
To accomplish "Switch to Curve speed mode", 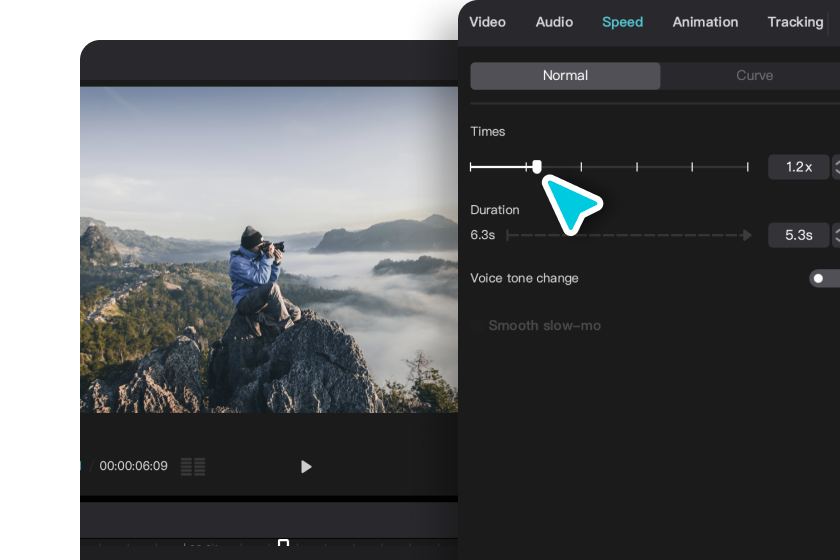I will (x=754, y=76).
